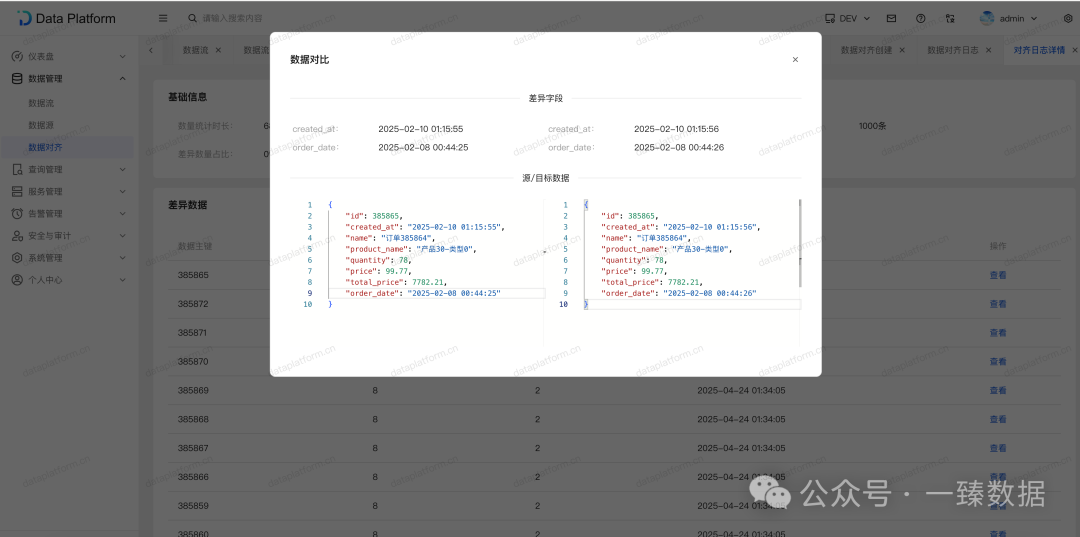Close the 数据对比 dialog
This screenshot has width=1080, height=537.
[x=796, y=60]
